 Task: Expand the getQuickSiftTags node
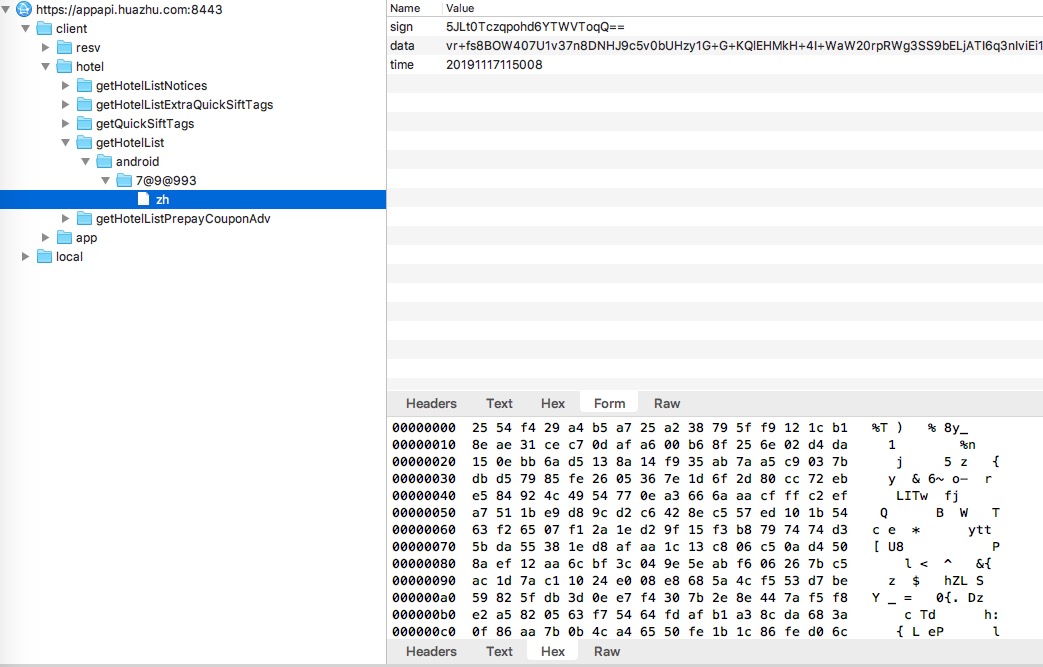point(65,123)
